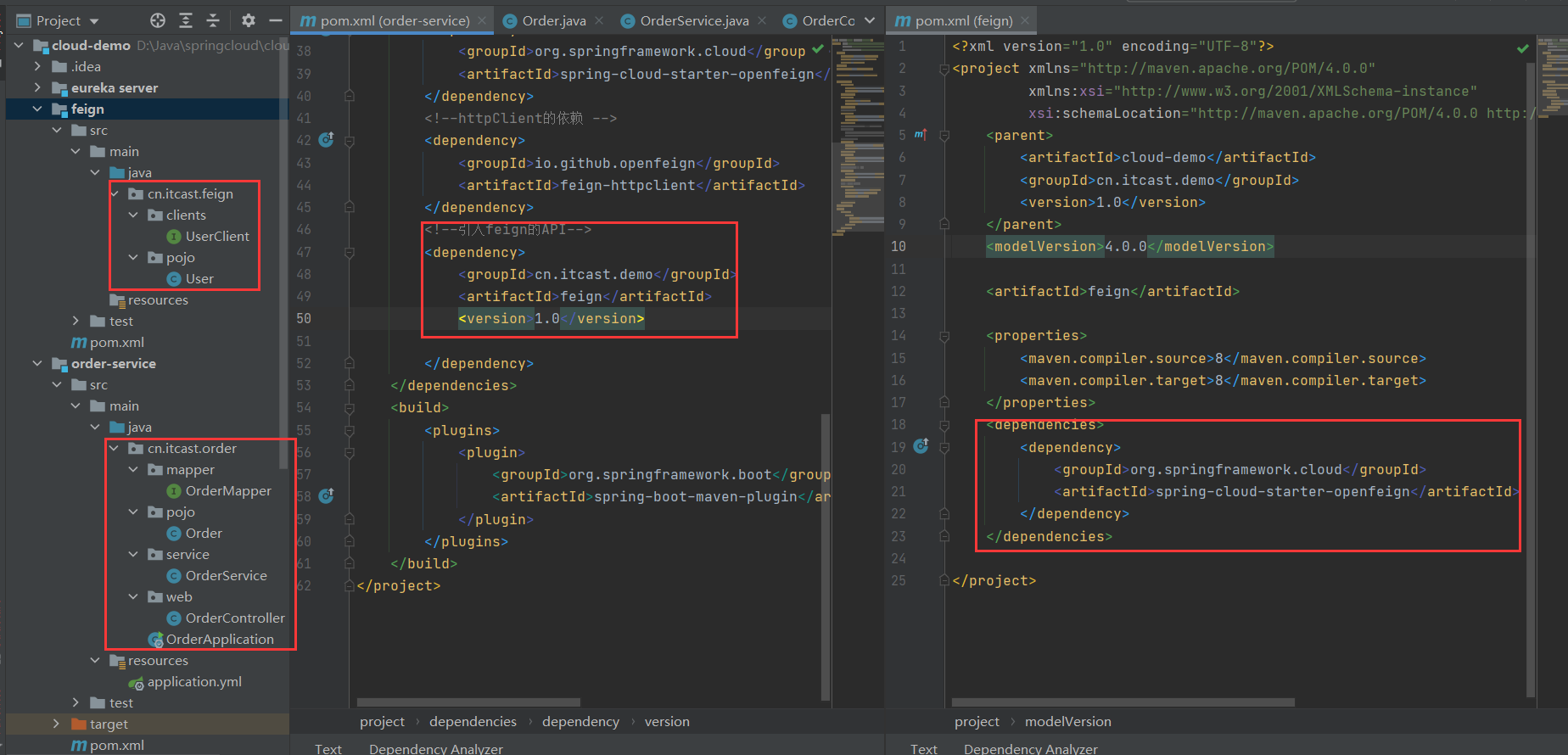Viewport: 1568px width, 755px height.
Task: Click the gutter icon on line 19 in feign pom
Action: [x=921, y=446]
